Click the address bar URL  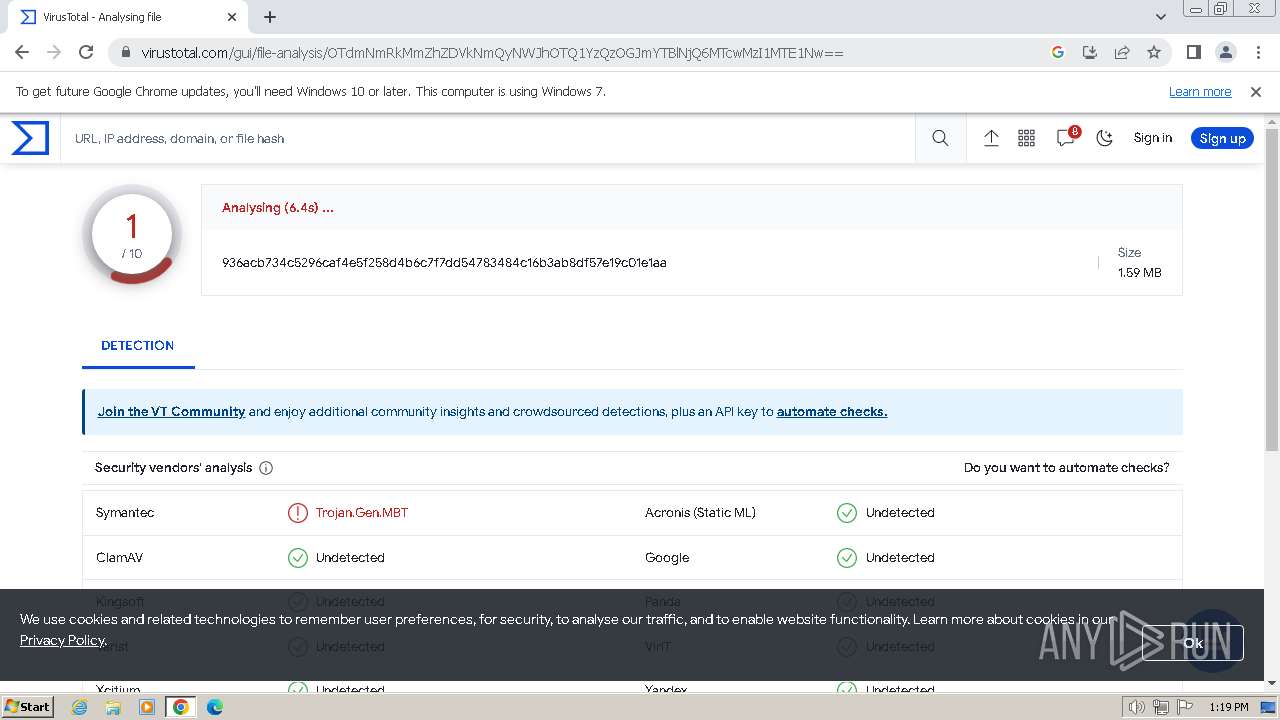[x=492, y=53]
